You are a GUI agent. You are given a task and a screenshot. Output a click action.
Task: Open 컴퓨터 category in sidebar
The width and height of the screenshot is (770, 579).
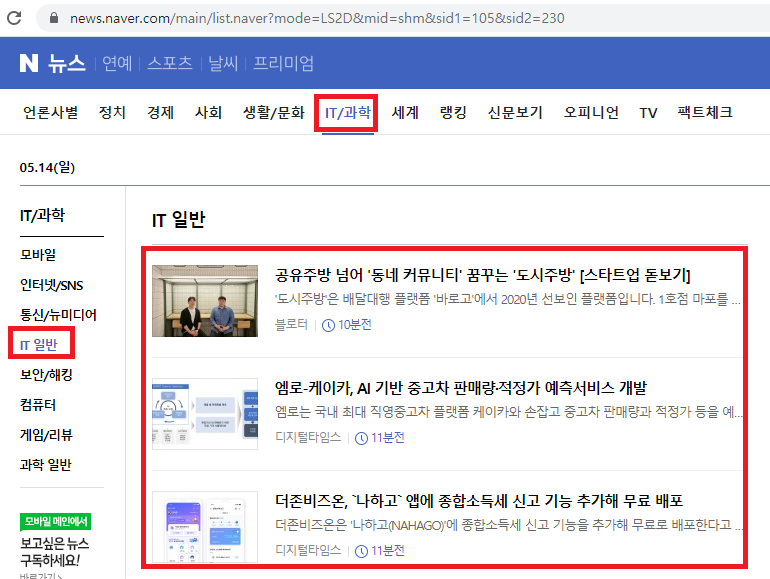pyautogui.click(x=38, y=405)
